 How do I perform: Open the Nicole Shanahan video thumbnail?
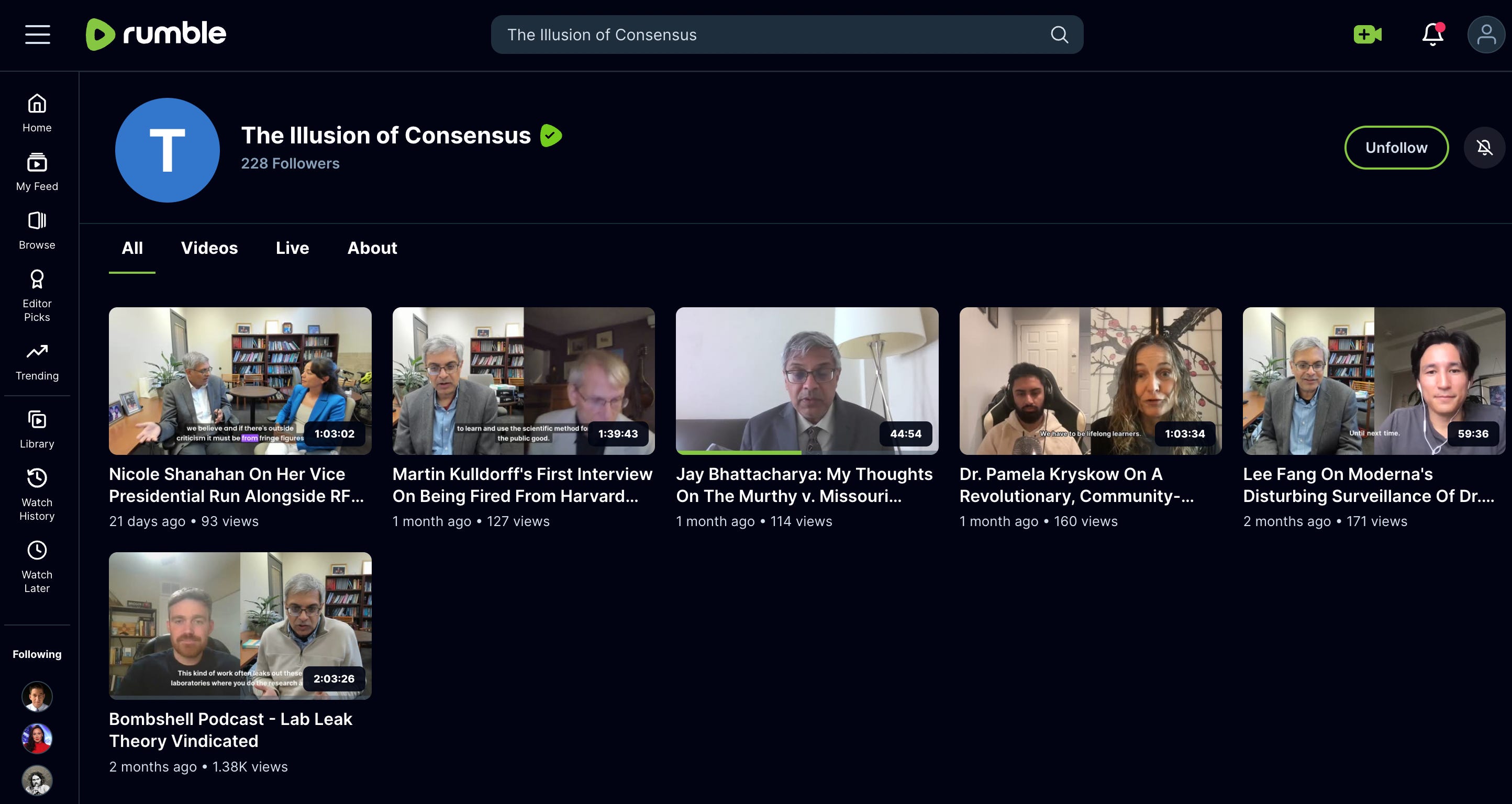[x=240, y=381]
